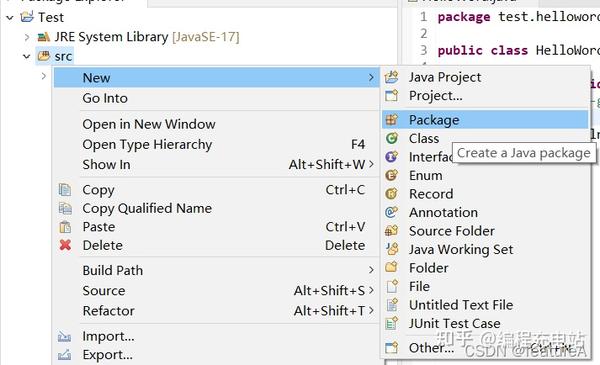Click 'src' folder label in tree

tap(63, 57)
